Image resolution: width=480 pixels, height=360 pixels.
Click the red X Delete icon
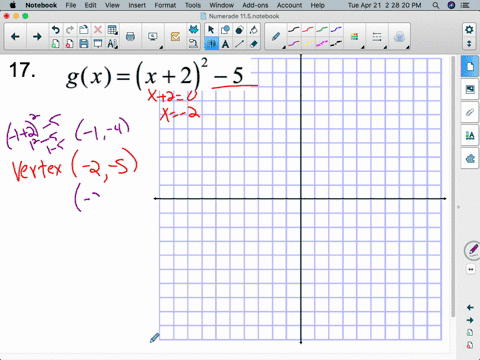point(98,30)
